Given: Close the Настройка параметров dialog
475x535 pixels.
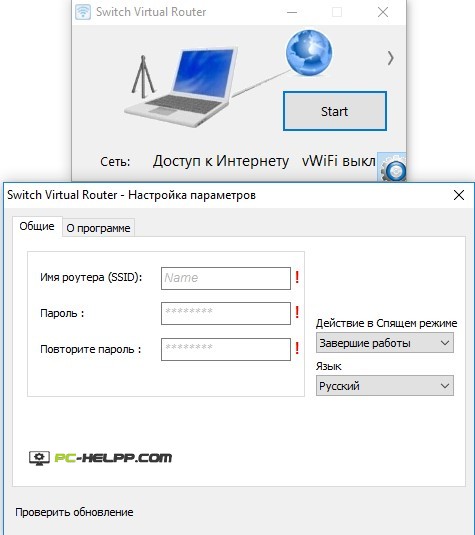Looking at the screenshot, I should [459, 195].
